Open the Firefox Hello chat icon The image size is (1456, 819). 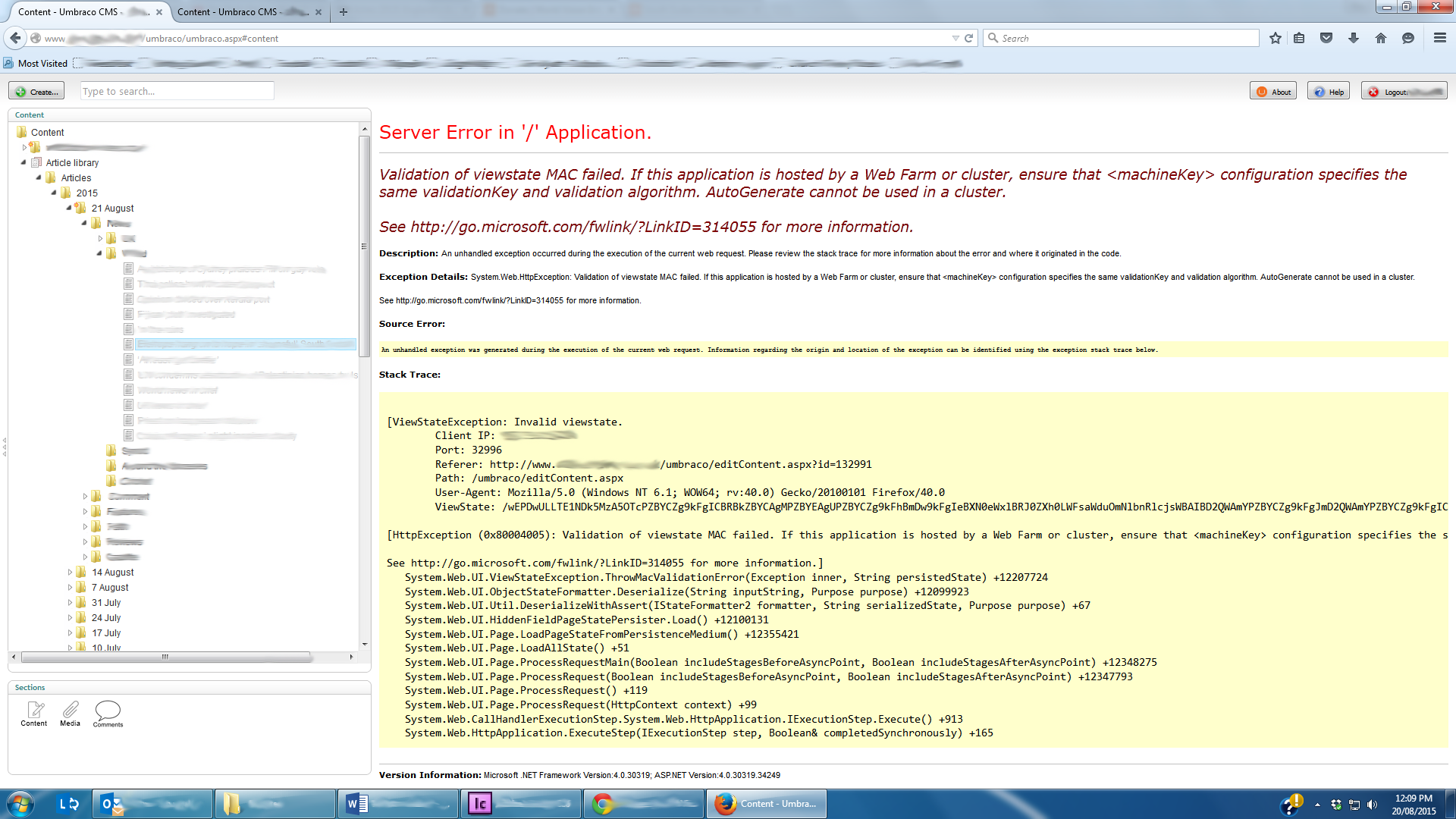pos(1408,38)
